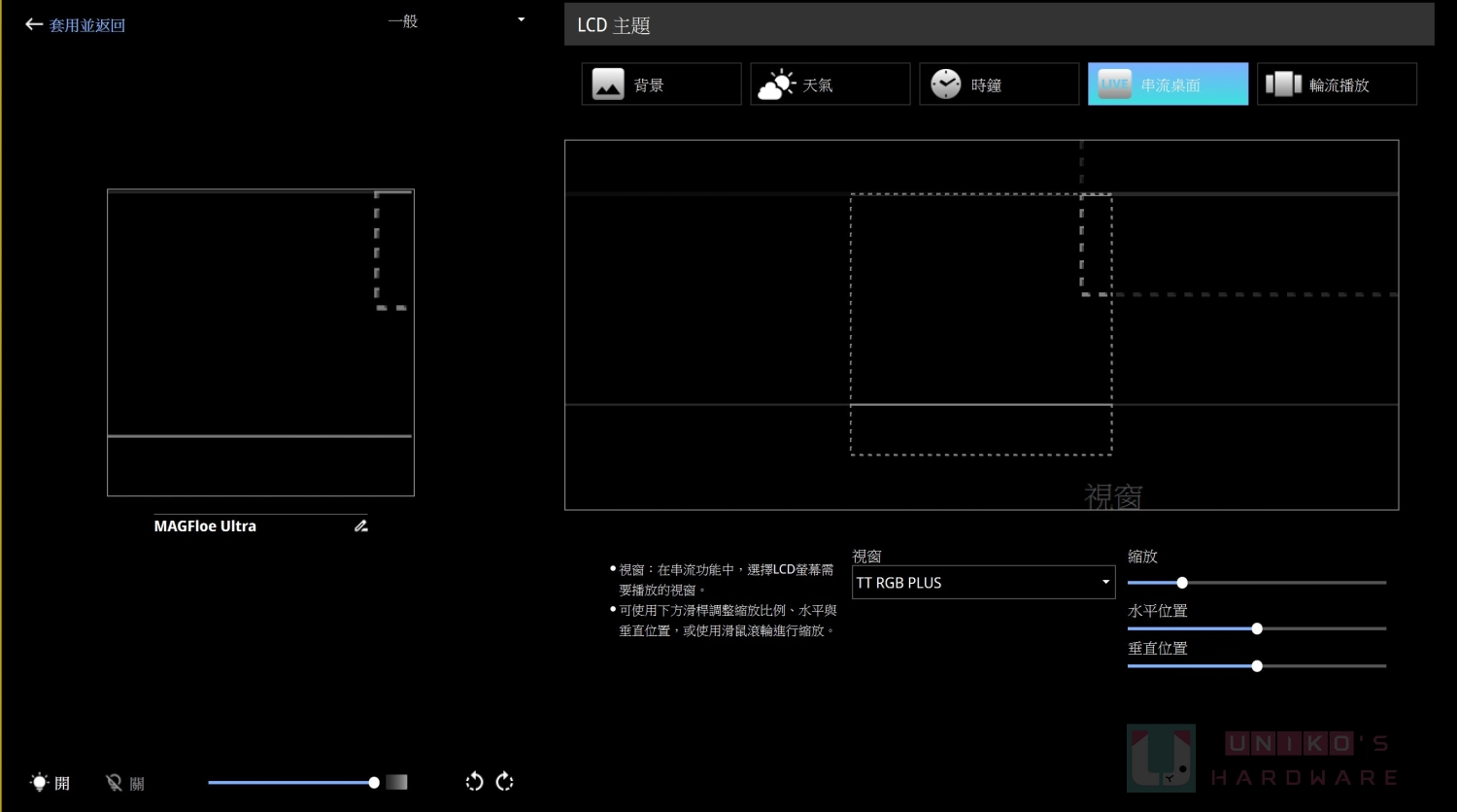
Task: Click the MAGFloe Ultra device name
Action: tap(205, 526)
